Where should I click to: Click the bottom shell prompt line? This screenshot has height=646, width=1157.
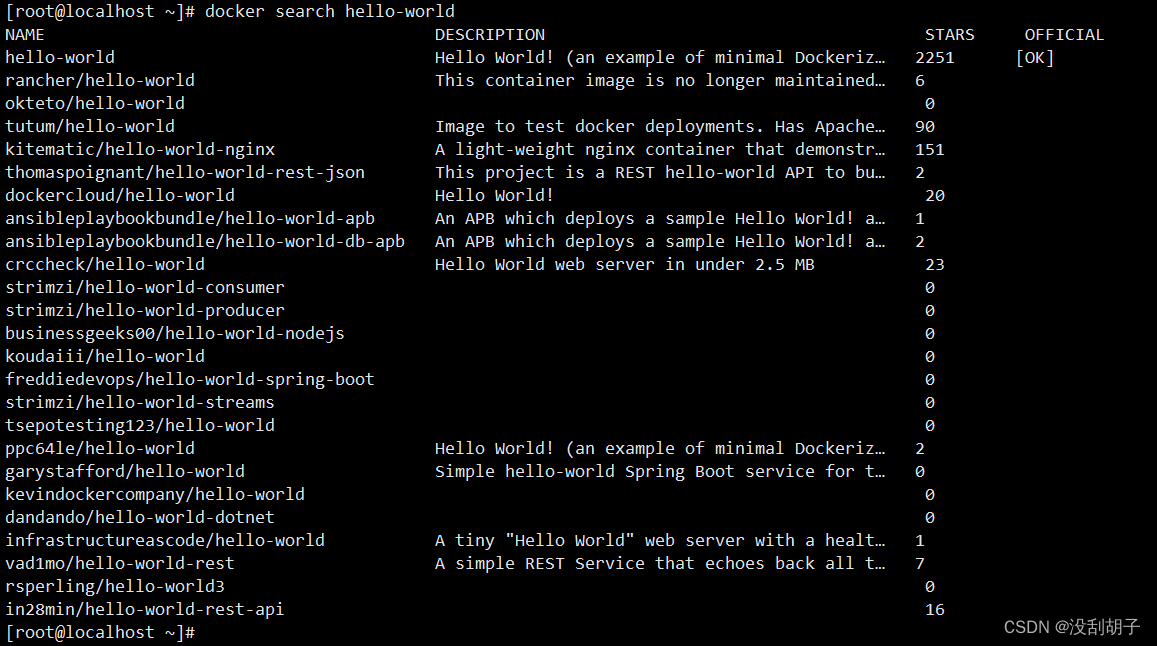100,633
